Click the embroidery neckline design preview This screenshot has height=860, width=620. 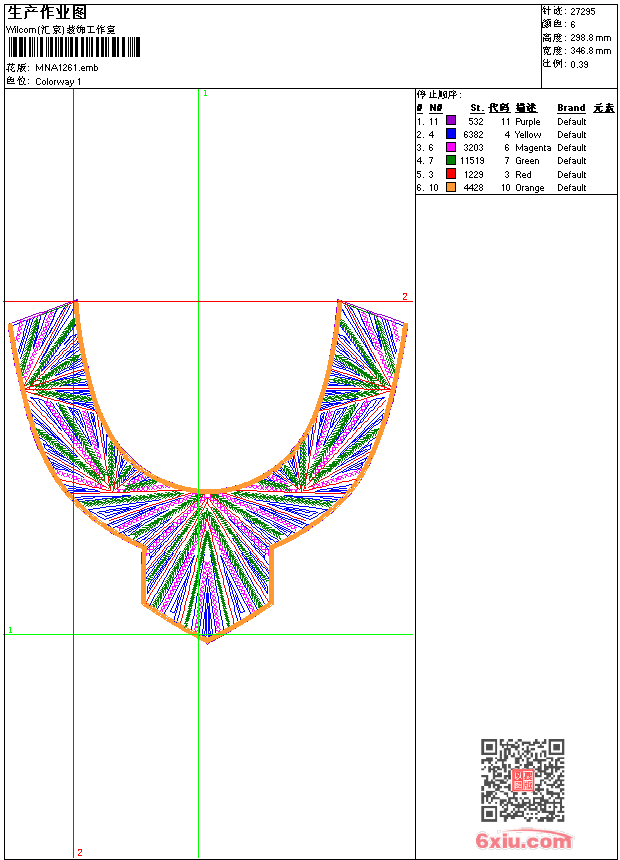208,470
